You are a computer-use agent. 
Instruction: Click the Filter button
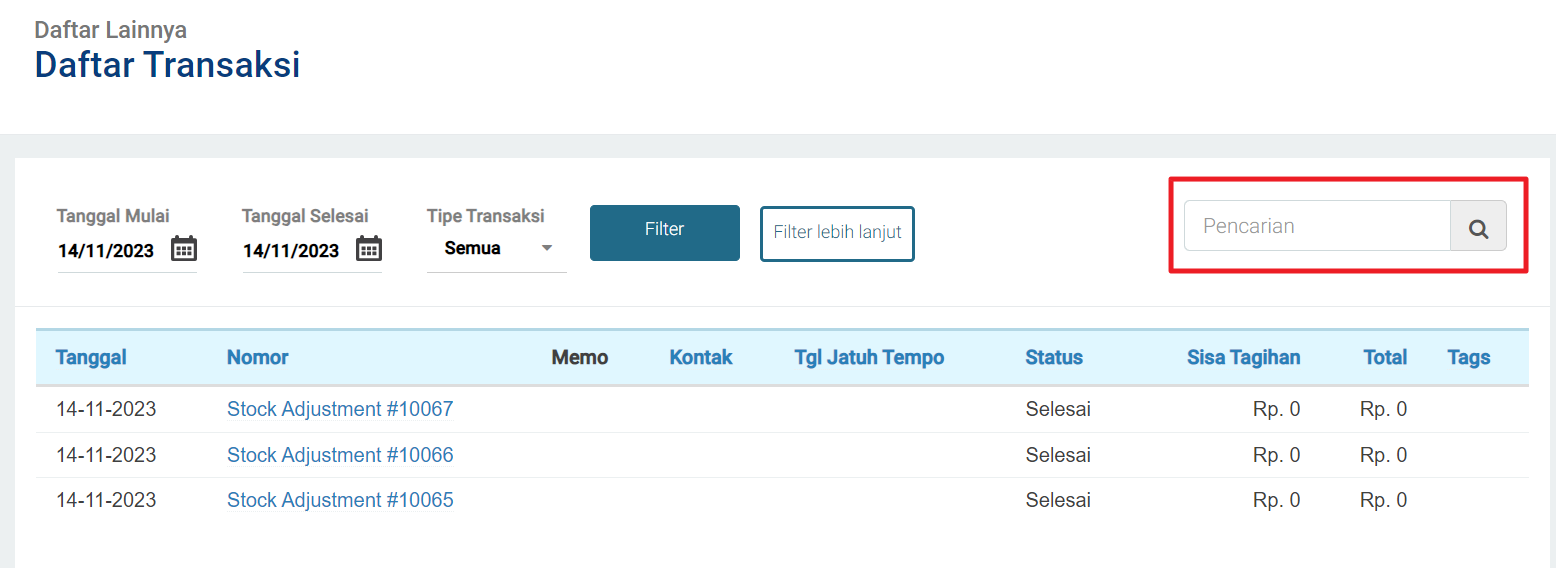tap(665, 233)
